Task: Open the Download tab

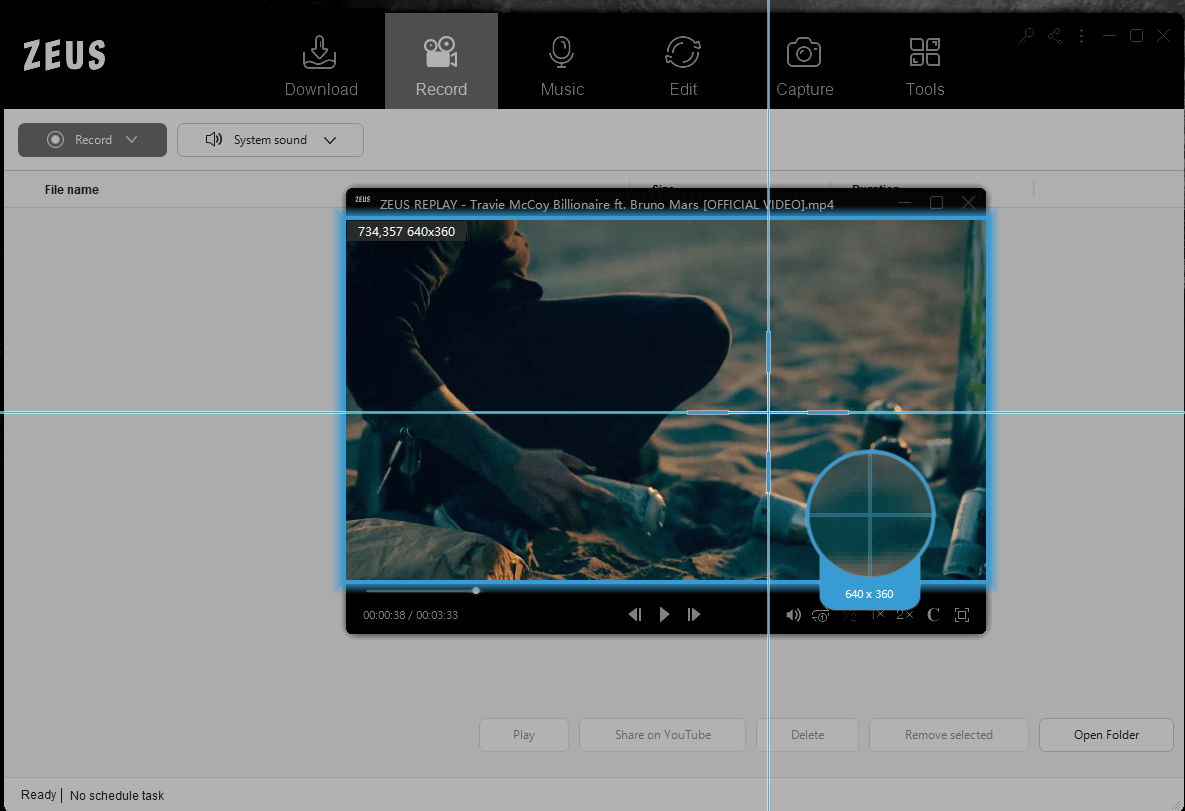Action: 320,67
